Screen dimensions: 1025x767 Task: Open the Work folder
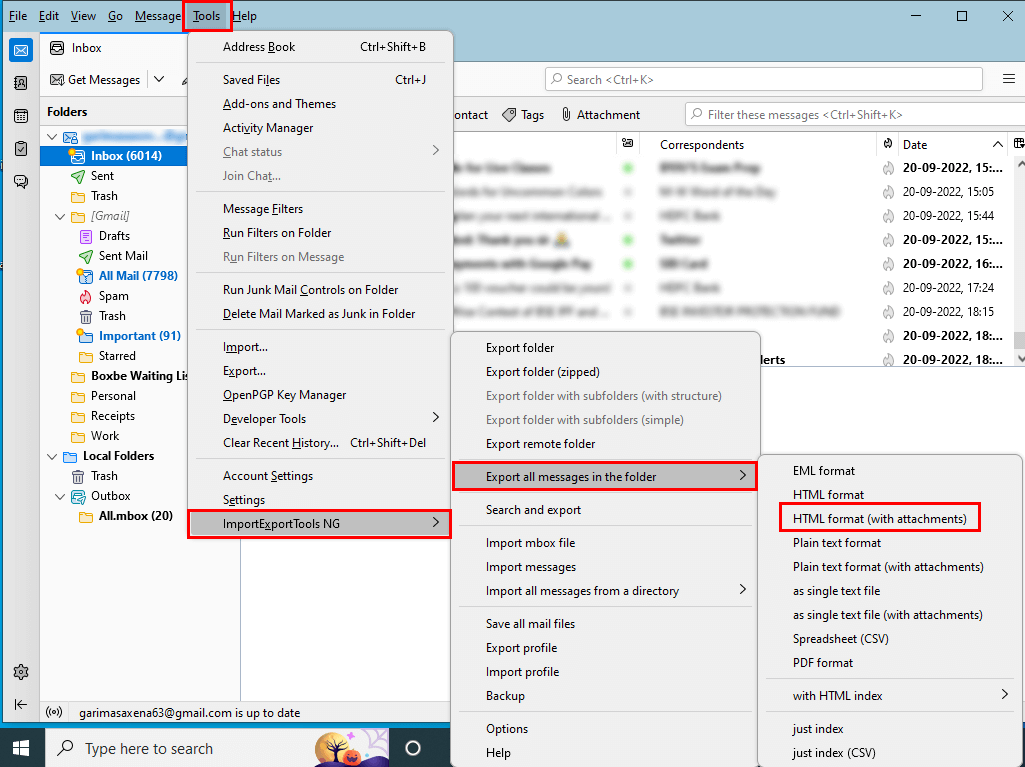pos(105,435)
